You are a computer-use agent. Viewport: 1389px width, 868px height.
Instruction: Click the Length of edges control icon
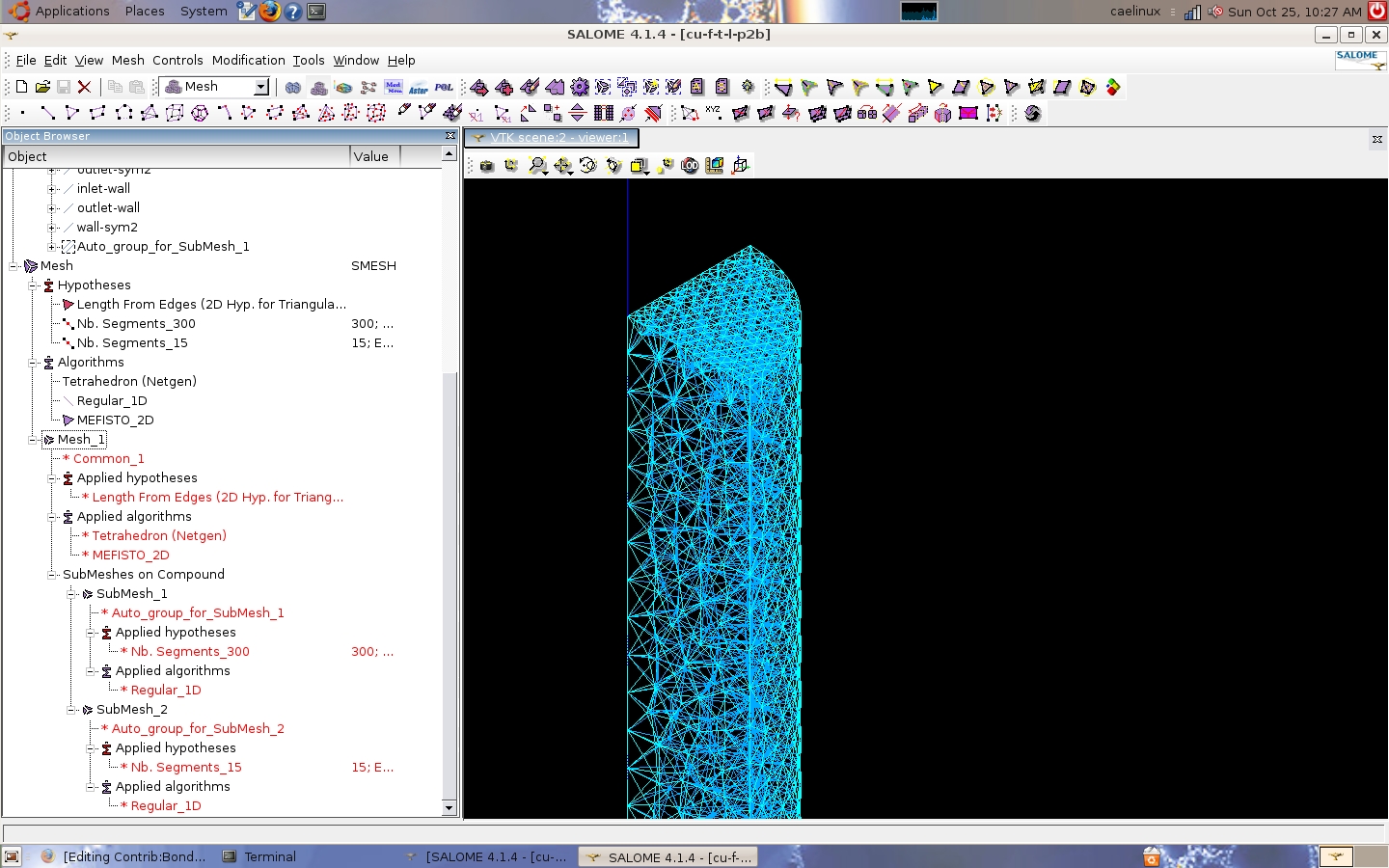click(x=783, y=87)
